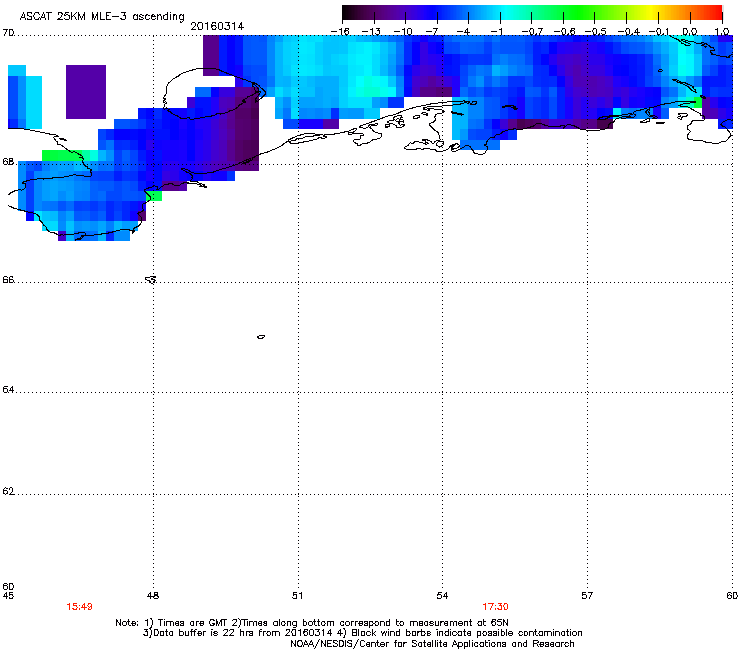The width and height of the screenshot is (740, 650).
Task: Click the note line about the data buffer
Action: tap(362, 633)
